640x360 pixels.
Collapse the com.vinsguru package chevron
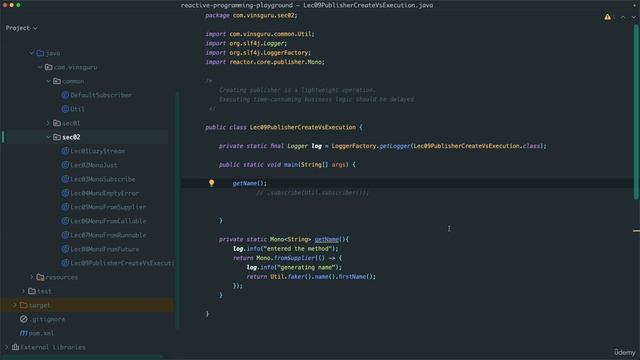[40, 67]
